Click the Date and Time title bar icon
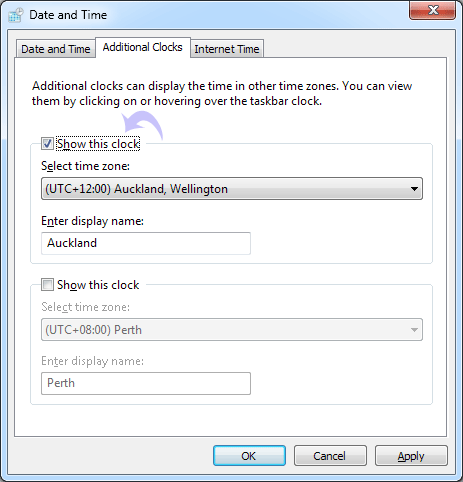The image size is (463, 482). click(x=15, y=15)
